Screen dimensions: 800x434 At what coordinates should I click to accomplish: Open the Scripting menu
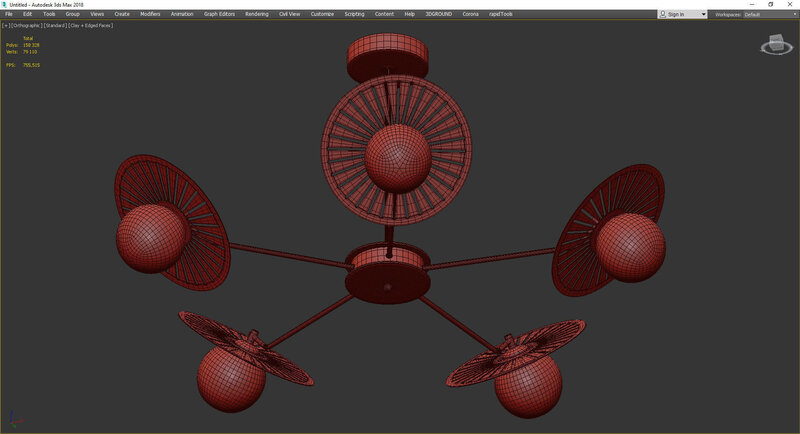tap(354, 15)
